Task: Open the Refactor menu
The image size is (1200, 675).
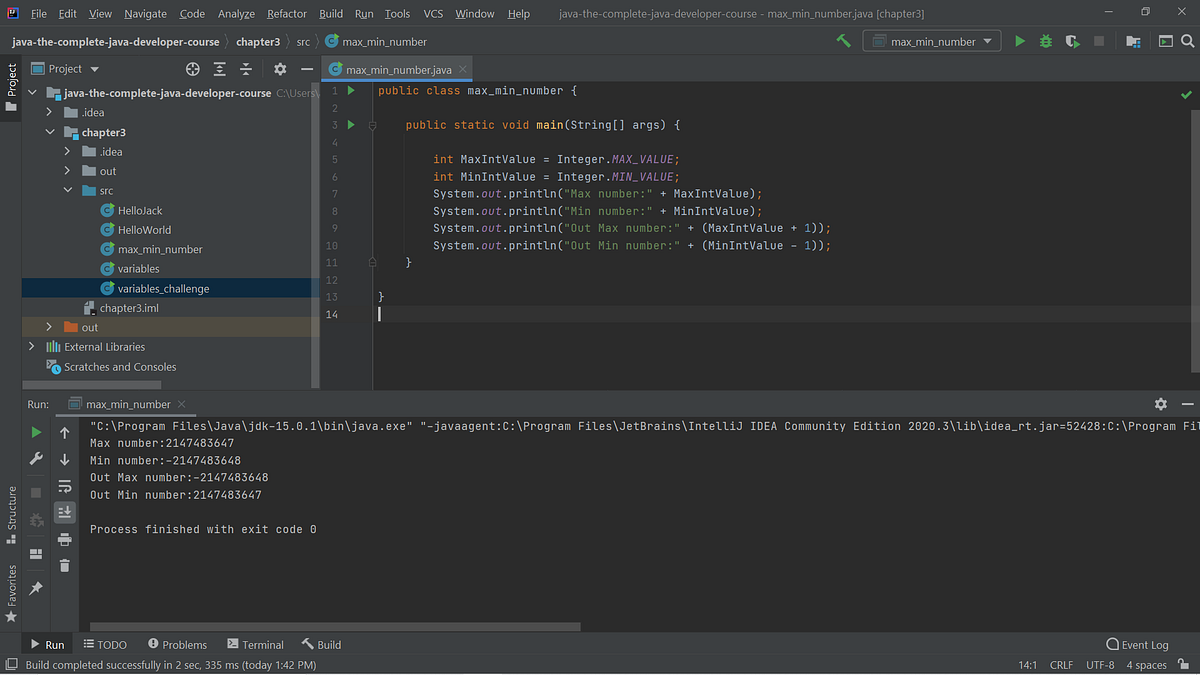Action: tap(287, 14)
